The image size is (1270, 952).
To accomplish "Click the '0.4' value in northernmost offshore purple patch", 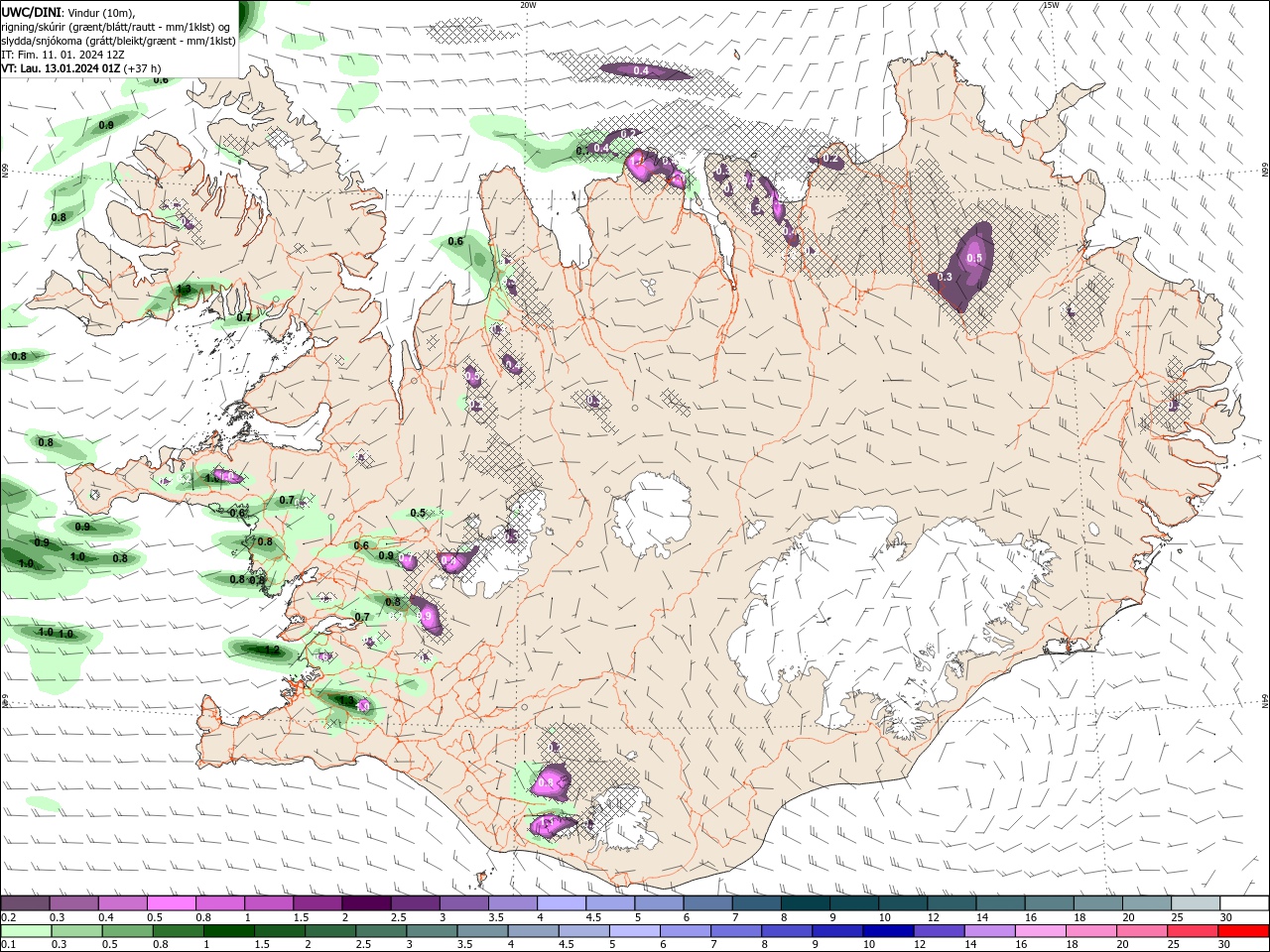I will coord(641,70).
